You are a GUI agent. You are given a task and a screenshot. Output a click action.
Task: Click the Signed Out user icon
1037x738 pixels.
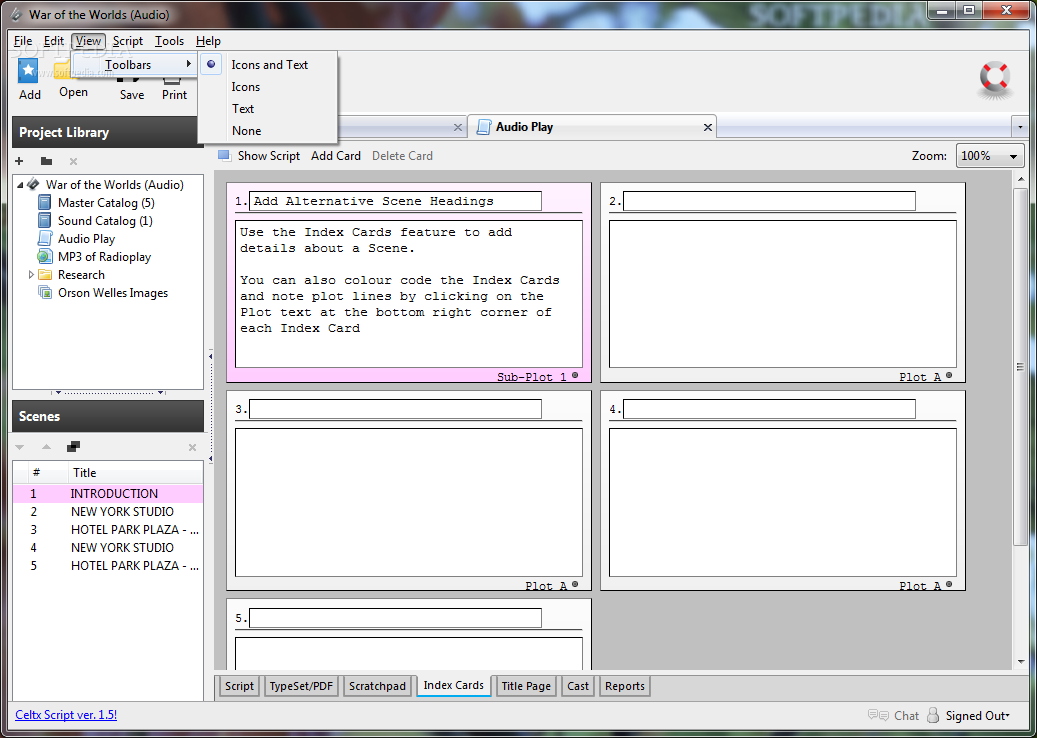(933, 715)
